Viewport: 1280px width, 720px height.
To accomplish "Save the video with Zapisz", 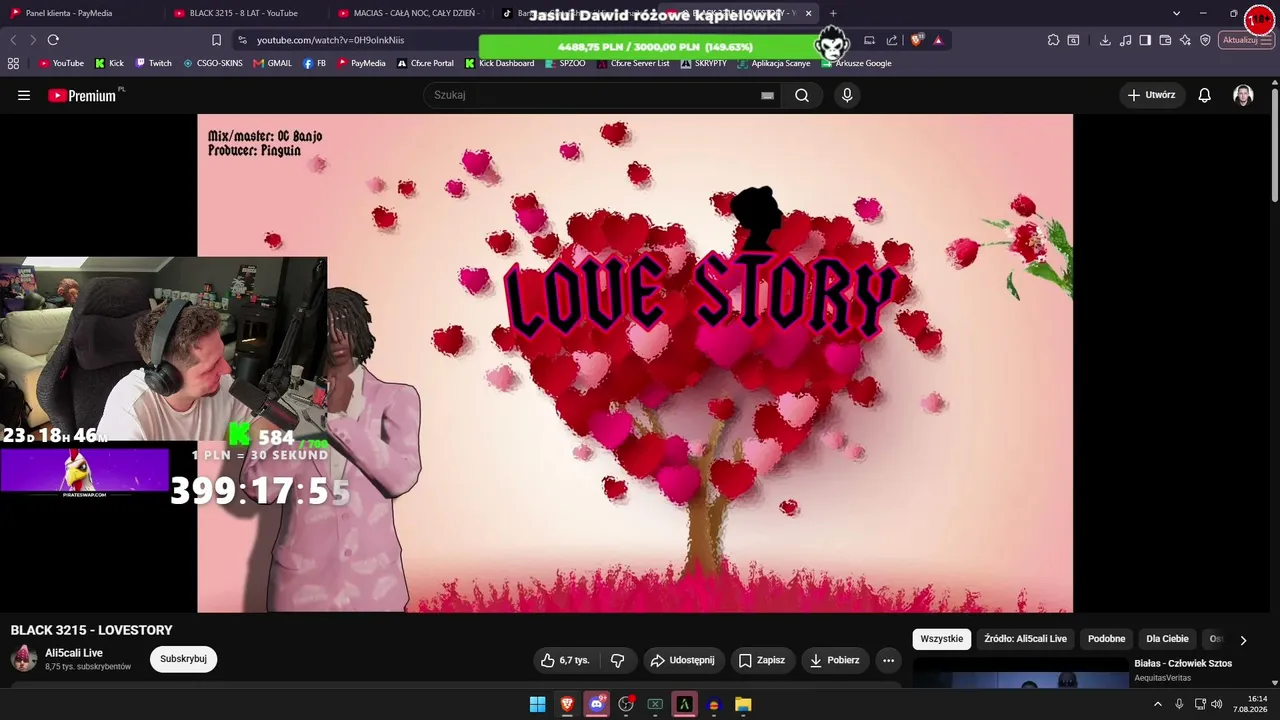I will click(761, 660).
